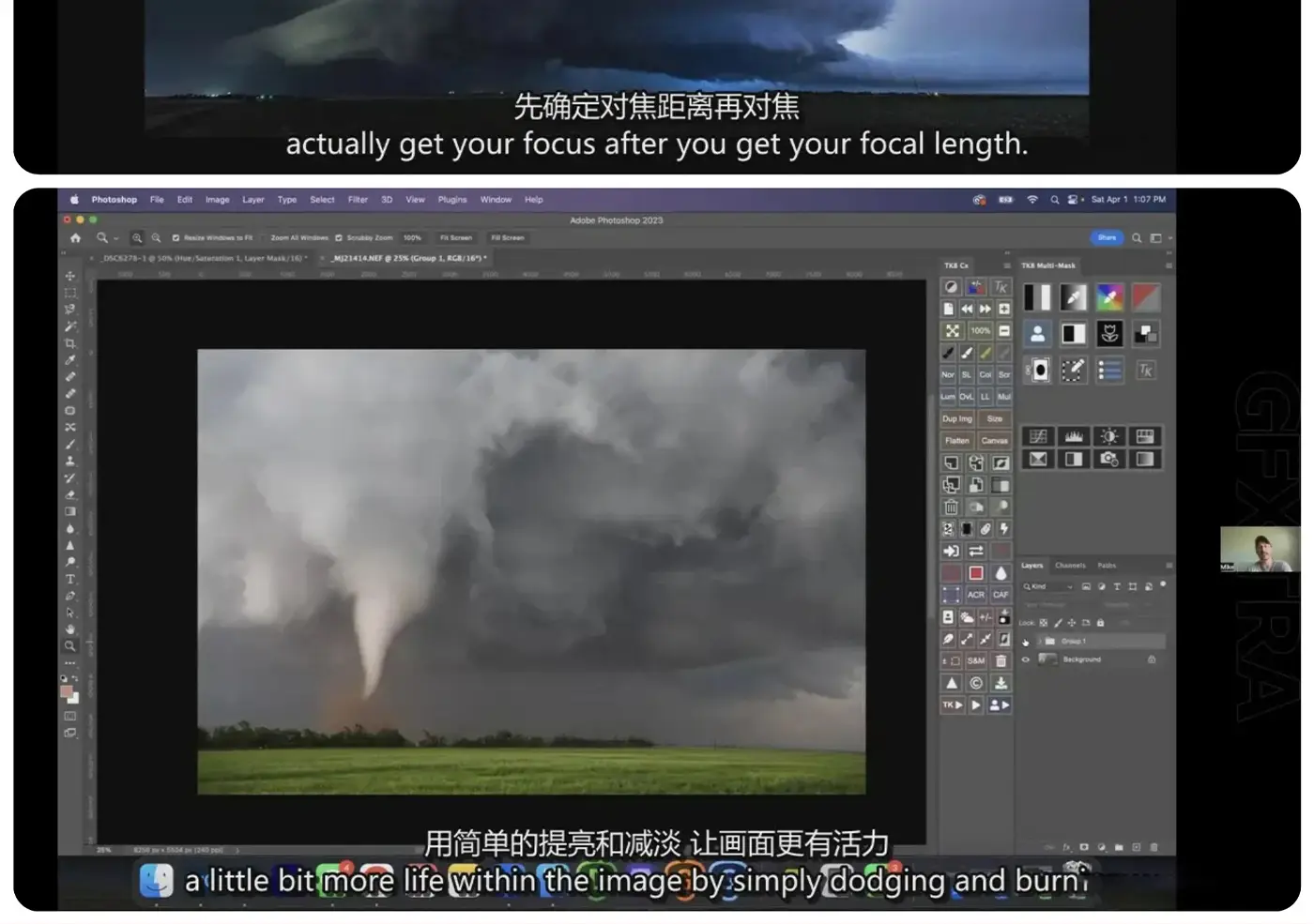Click the foreground color swatch
The image size is (1314, 924).
pos(67,692)
